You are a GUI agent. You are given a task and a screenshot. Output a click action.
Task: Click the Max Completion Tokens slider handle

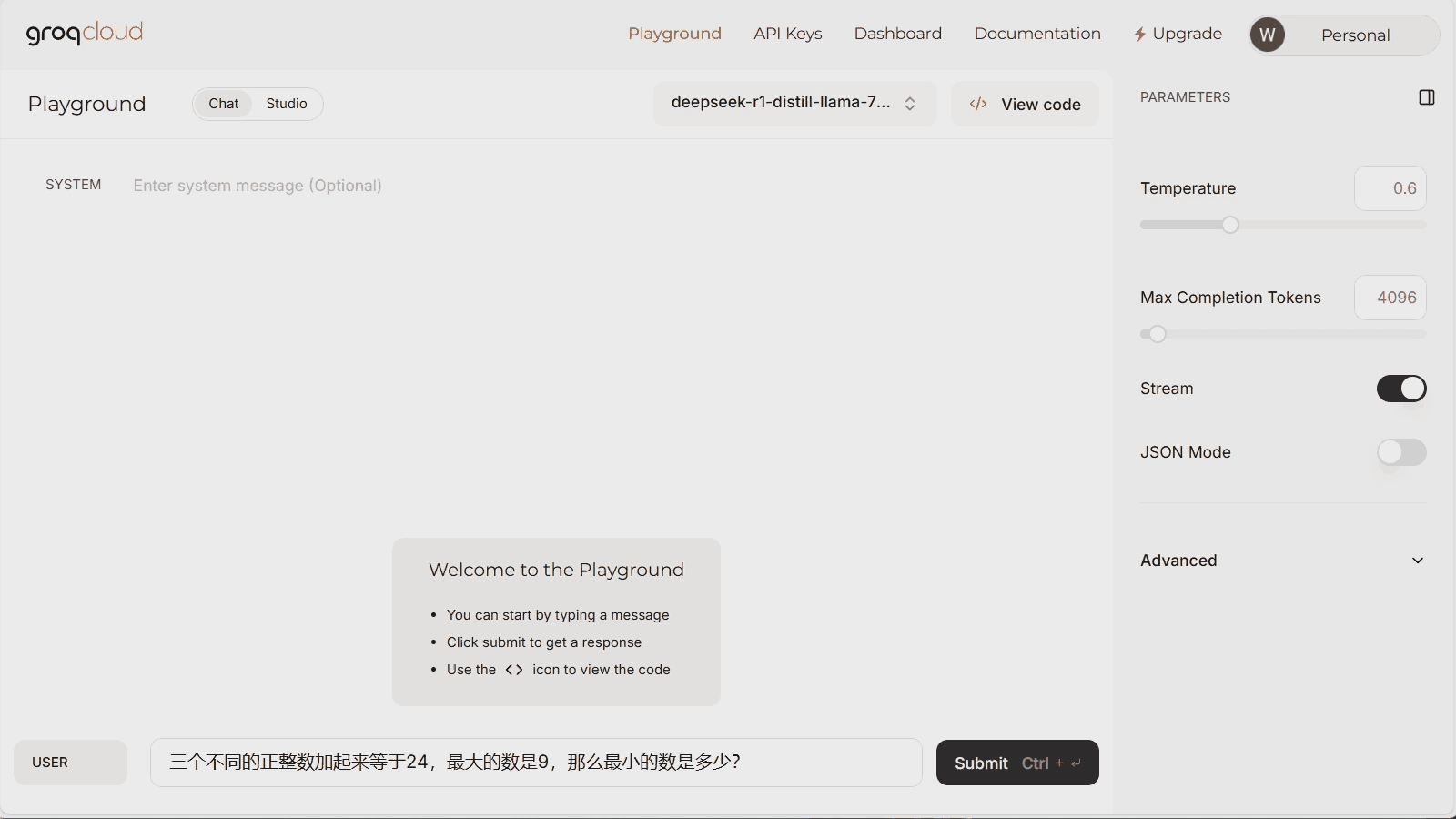[x=1158, y=334]
